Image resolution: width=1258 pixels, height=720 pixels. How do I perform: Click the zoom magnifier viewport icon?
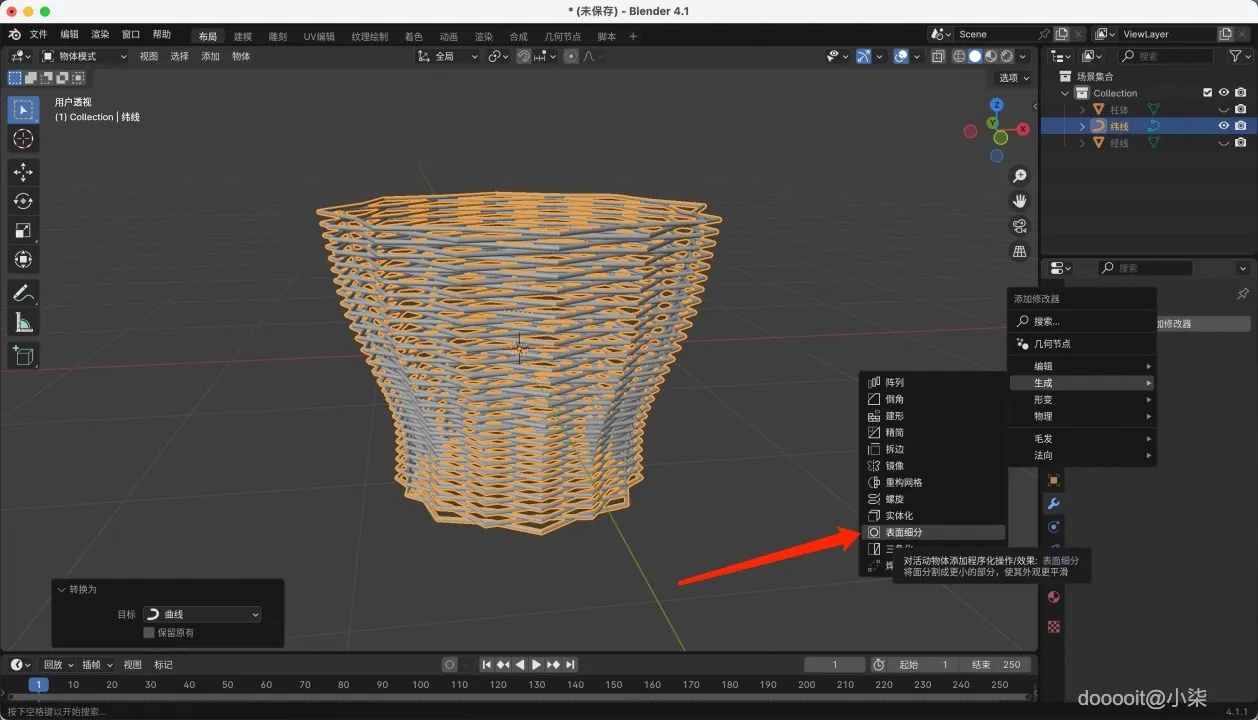(1019, 176)
